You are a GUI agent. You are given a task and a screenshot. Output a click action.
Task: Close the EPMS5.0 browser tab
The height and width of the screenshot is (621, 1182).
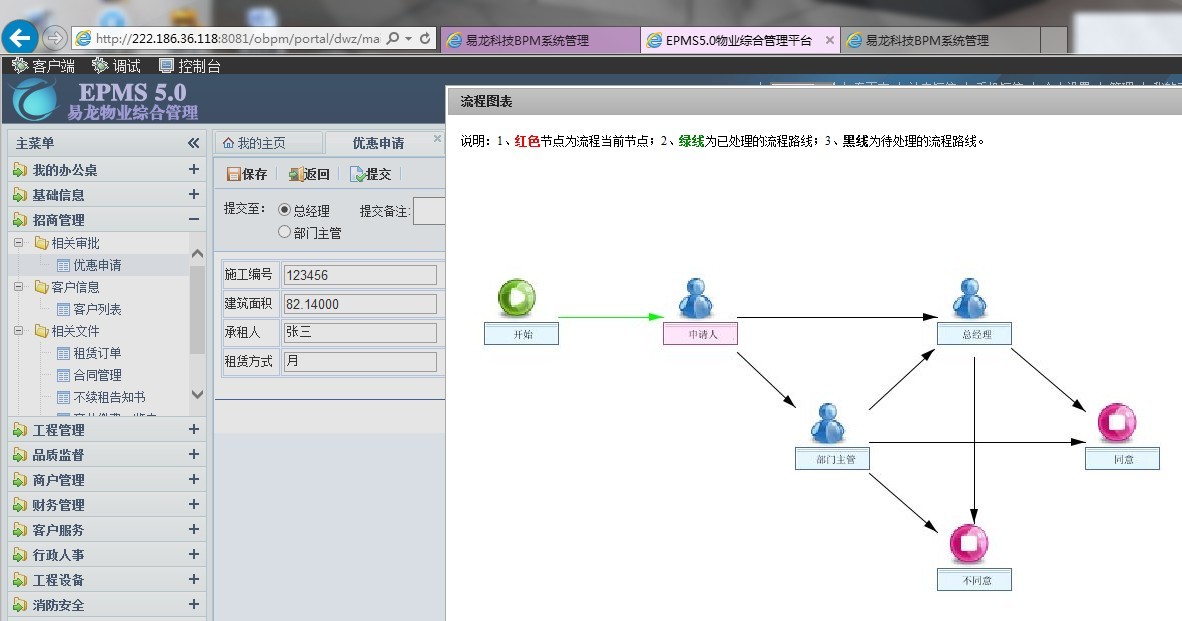(830, 40)
